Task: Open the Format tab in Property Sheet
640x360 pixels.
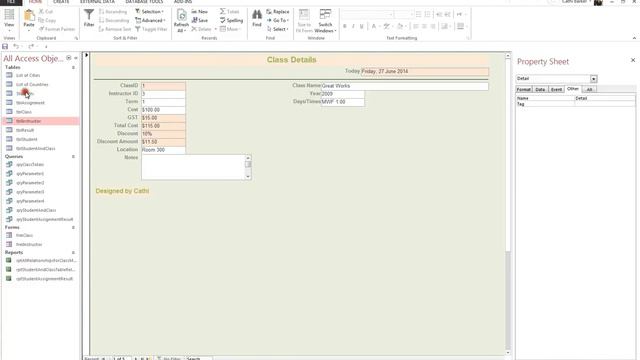Action: (524, 89)
